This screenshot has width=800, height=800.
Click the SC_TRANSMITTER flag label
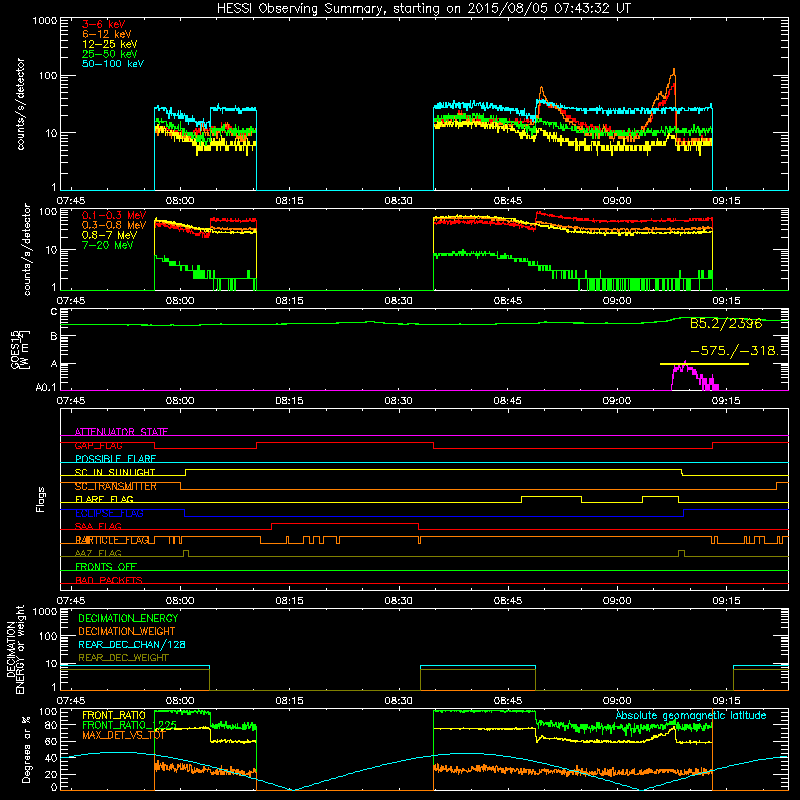tap(116, 486)
